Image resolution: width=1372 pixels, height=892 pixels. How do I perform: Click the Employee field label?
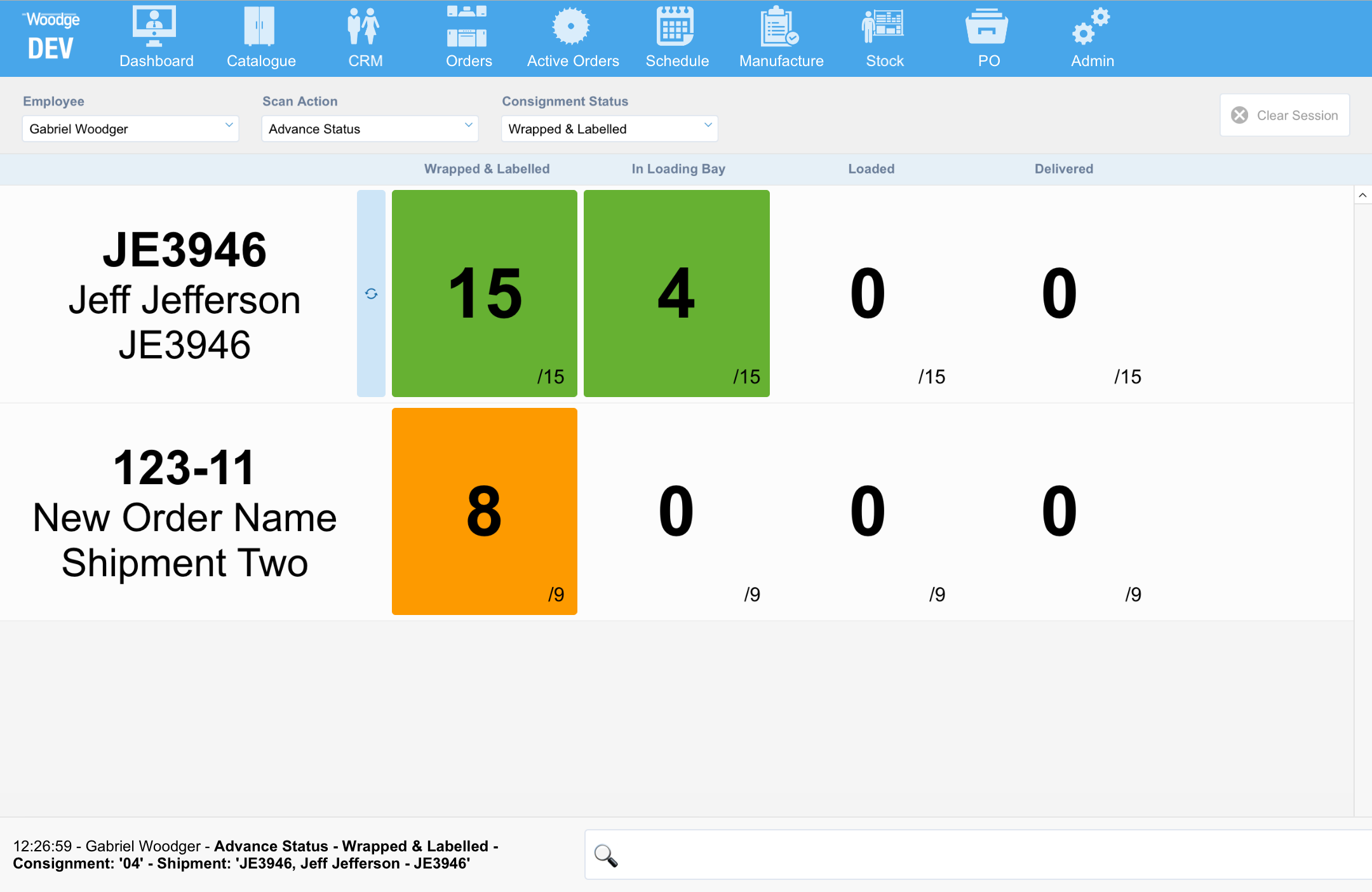pyautogui.click(x=53, y=102)
